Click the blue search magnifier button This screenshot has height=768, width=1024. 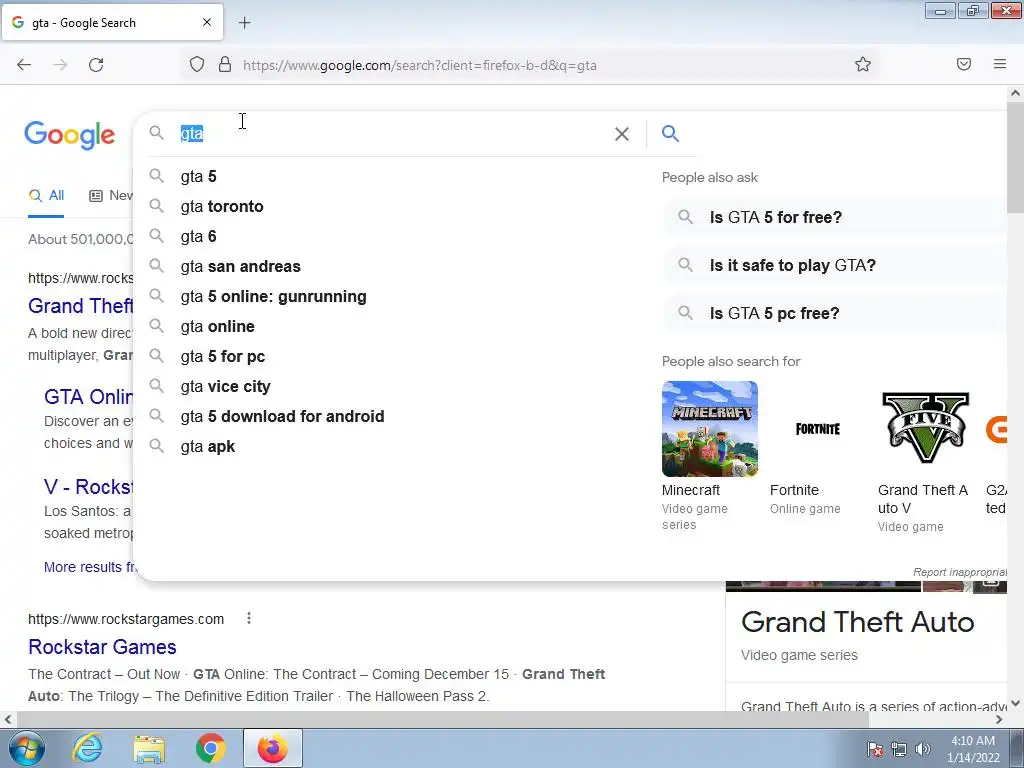670,133
